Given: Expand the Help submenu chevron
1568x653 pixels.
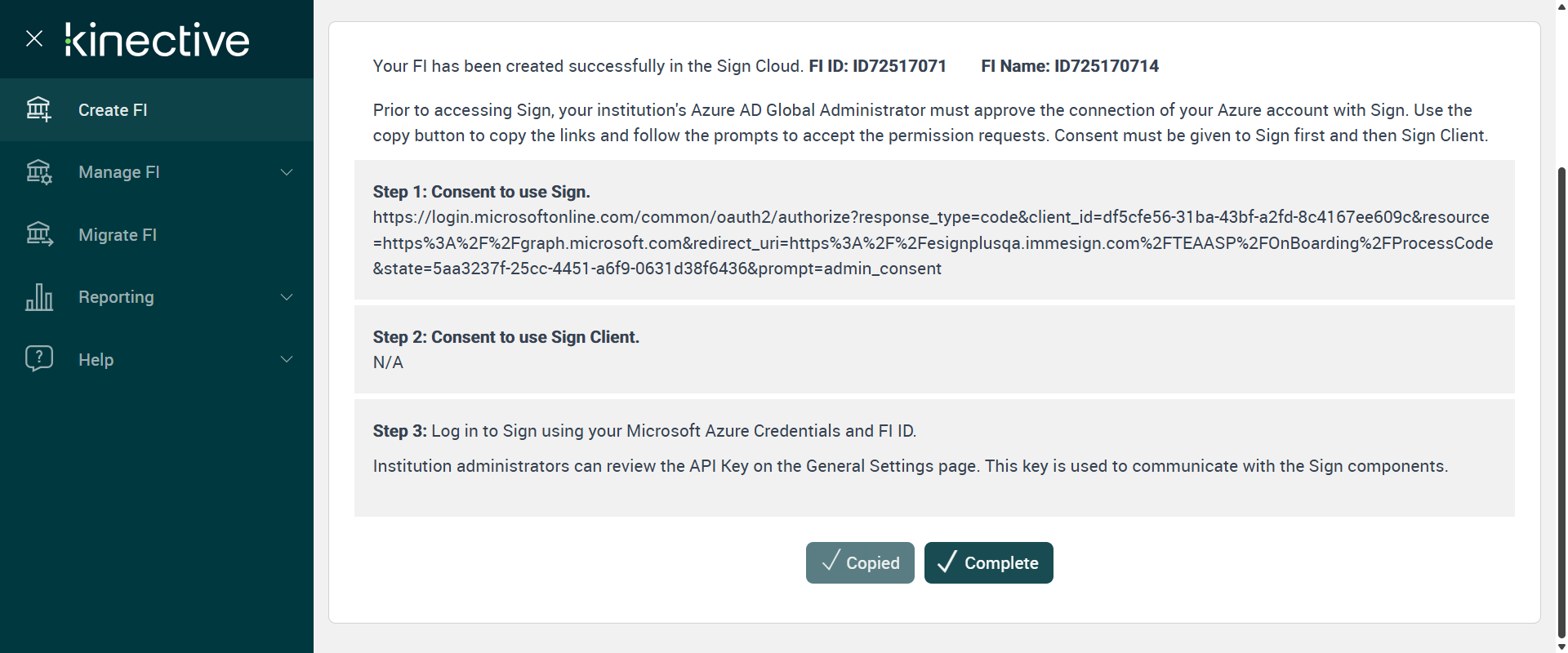Looking at the screenshot, I should (287, 359).
